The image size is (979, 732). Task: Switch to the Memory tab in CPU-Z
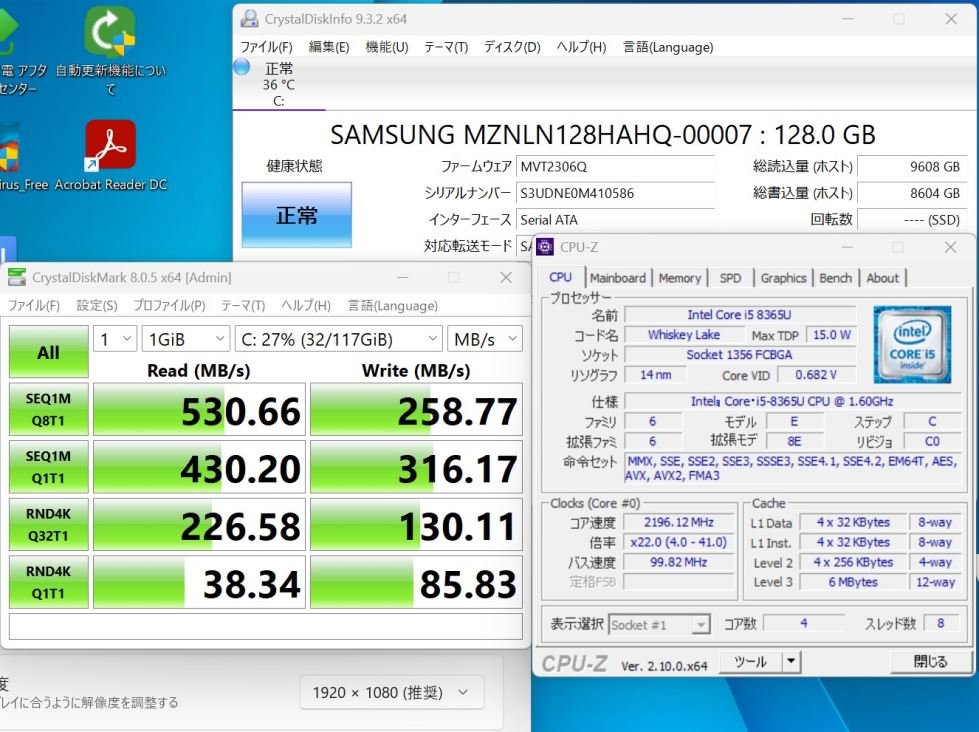pos(679,278)
